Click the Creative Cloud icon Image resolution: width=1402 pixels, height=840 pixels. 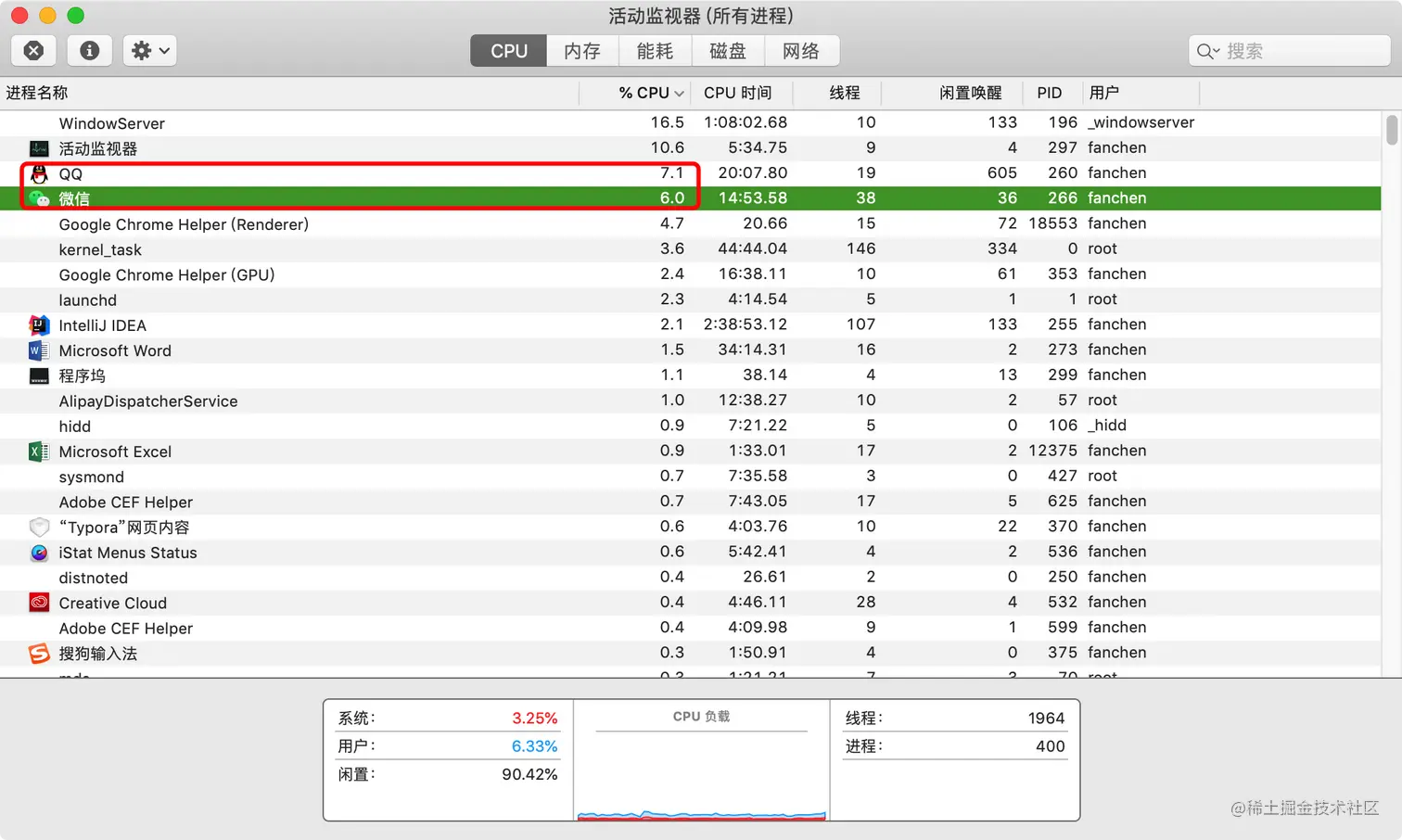pos(39,603)
